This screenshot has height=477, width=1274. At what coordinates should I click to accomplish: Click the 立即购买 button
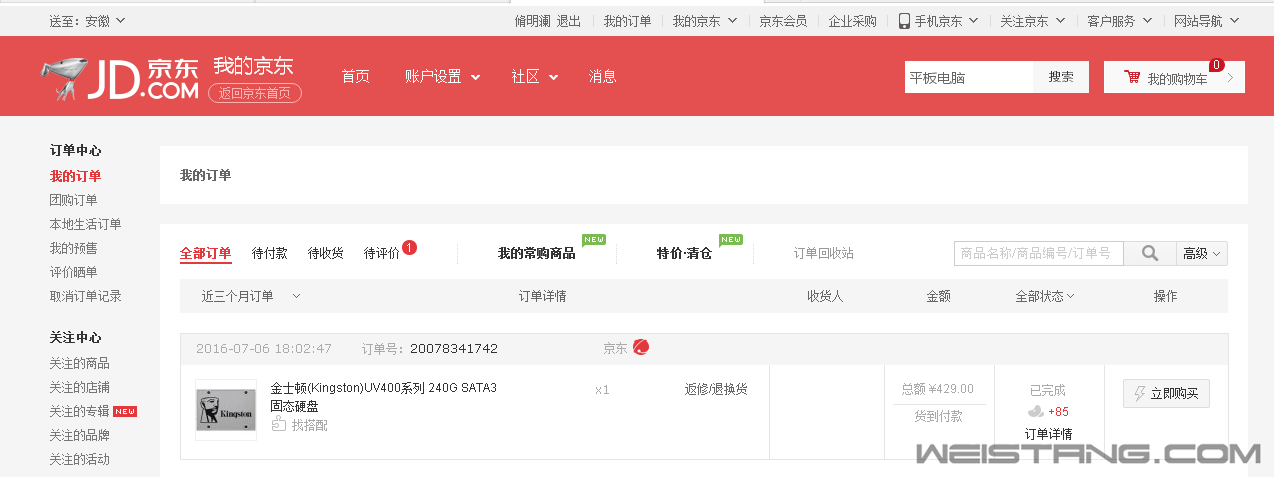click(1166, 394)
